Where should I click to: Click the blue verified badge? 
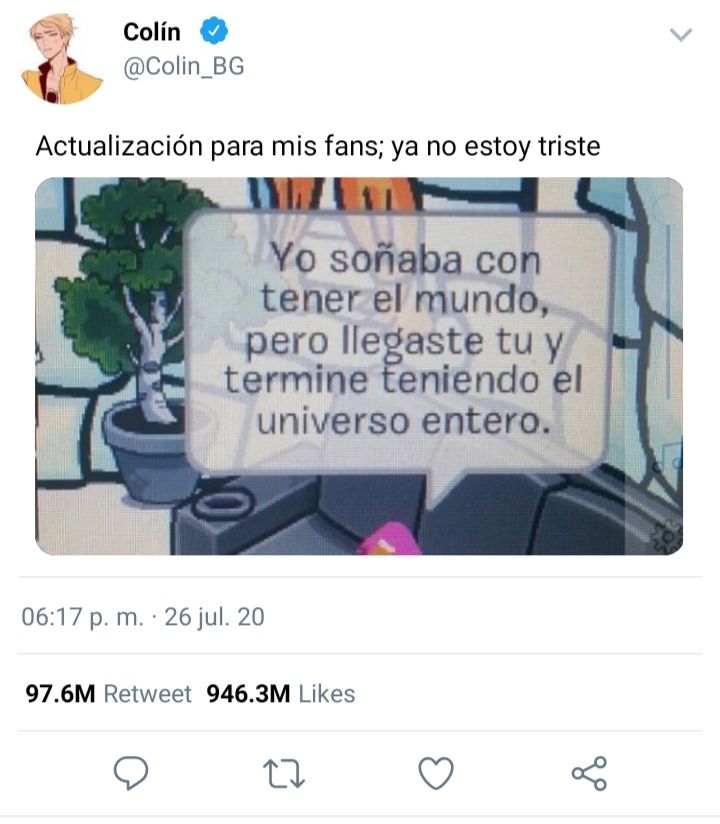(214, 31)
